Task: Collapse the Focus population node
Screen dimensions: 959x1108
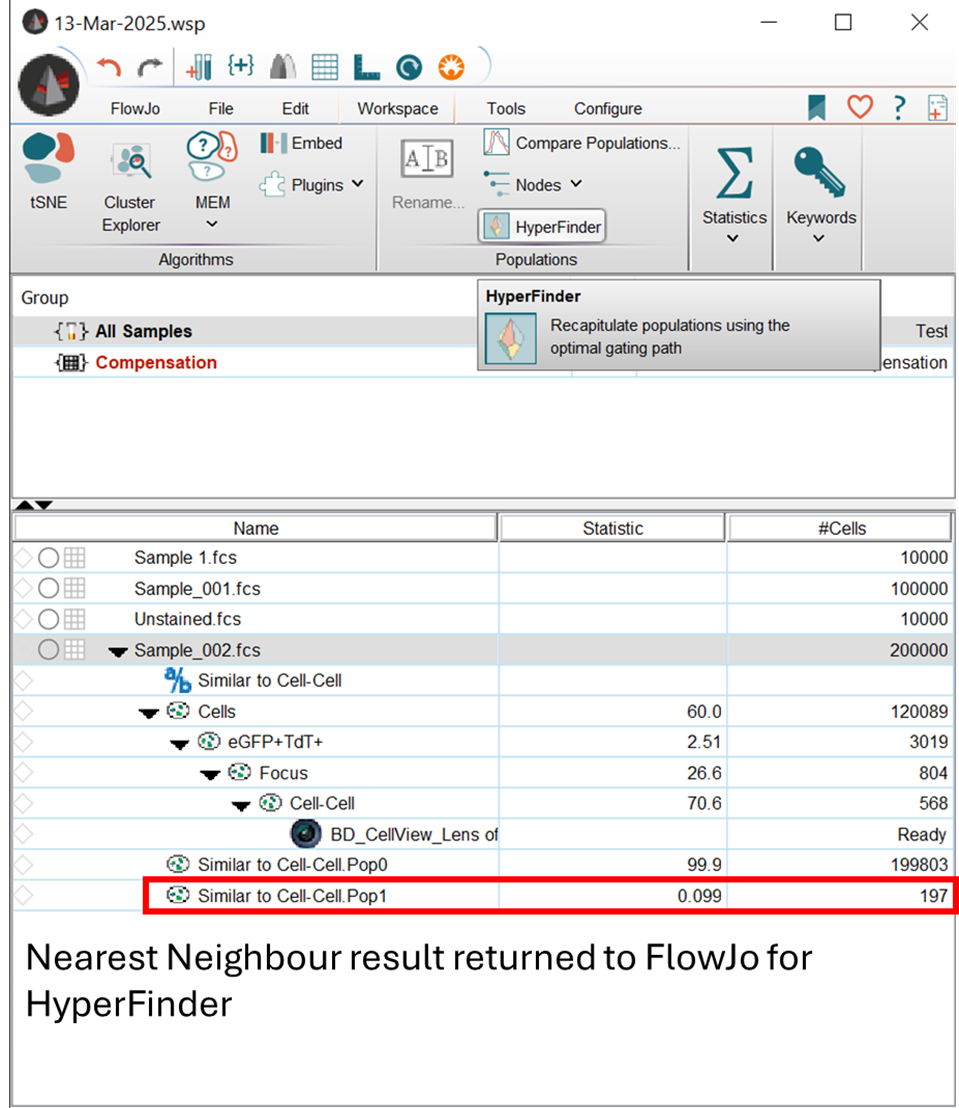Action: (210, 774)
